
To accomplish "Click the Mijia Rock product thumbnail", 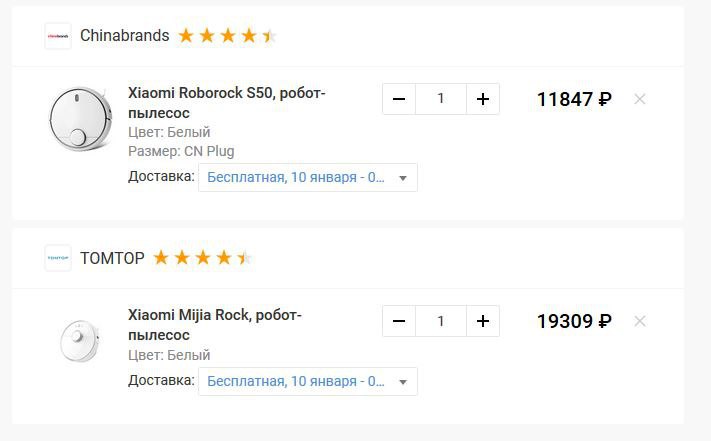I will (x=80, y=341).
